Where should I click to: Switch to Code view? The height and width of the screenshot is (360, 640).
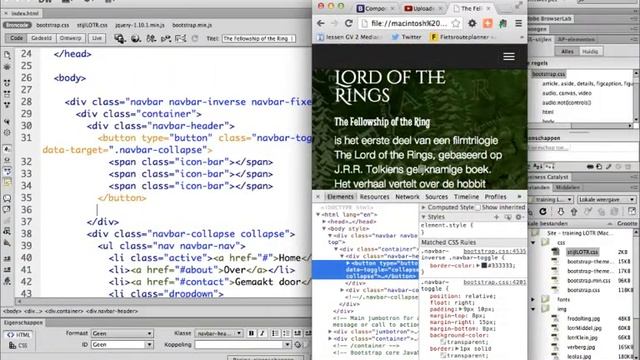(x=16, y=38)
